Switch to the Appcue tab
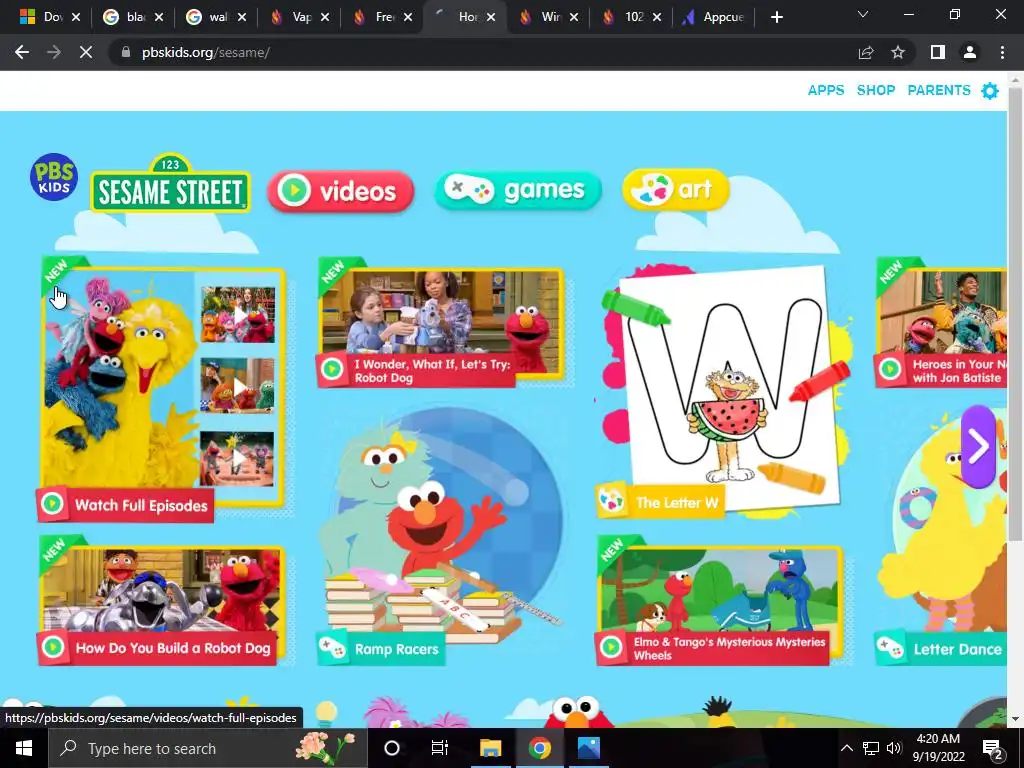Image resolution: width=1024 pixels, height=768 pixels. point(715,17)
